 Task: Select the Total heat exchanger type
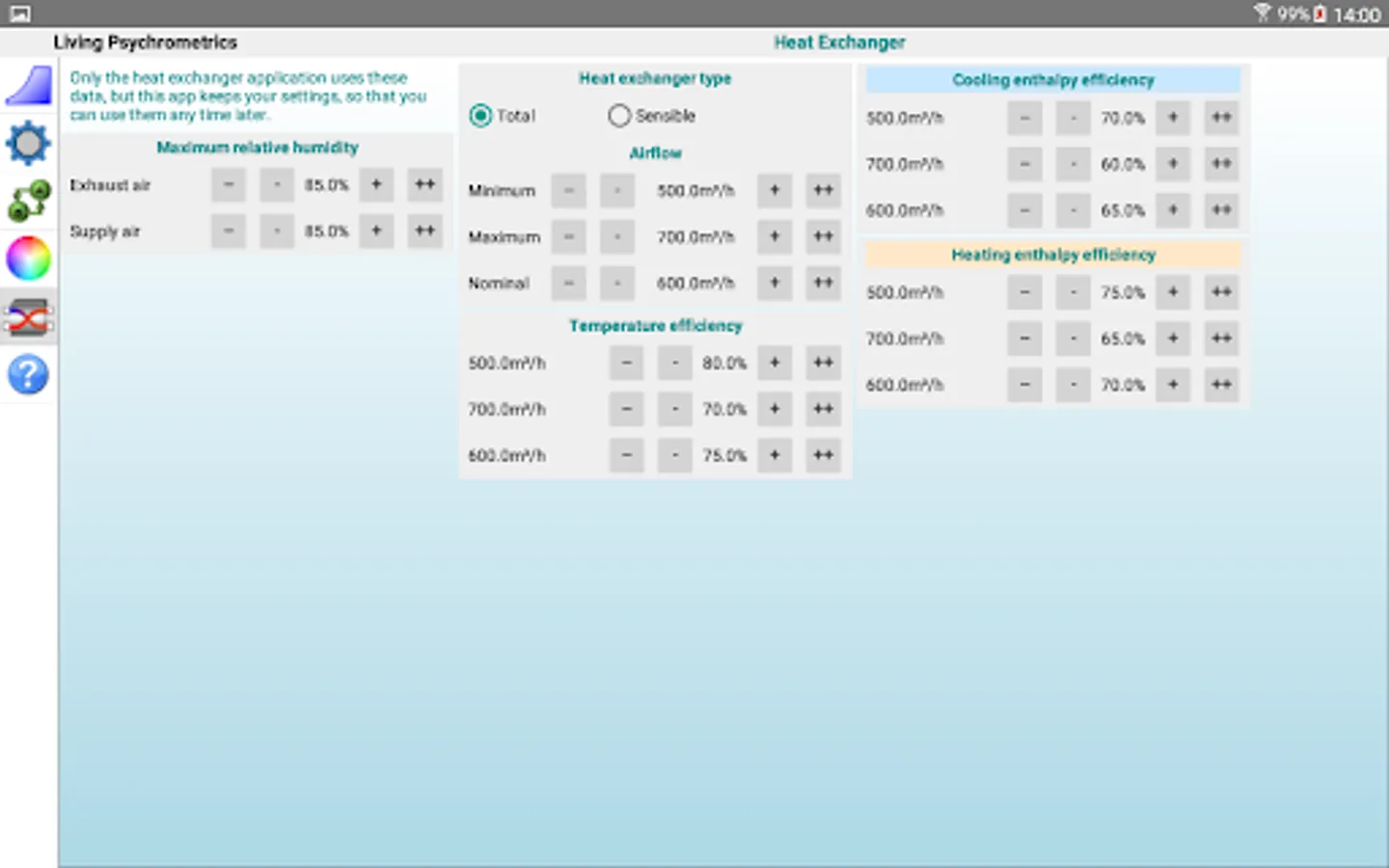pos(502,116)
